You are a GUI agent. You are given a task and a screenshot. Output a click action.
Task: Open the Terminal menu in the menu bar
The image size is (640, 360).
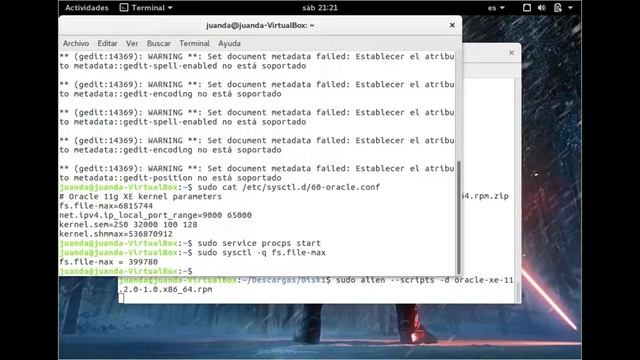pyautogui.click(x=194, y=43)
